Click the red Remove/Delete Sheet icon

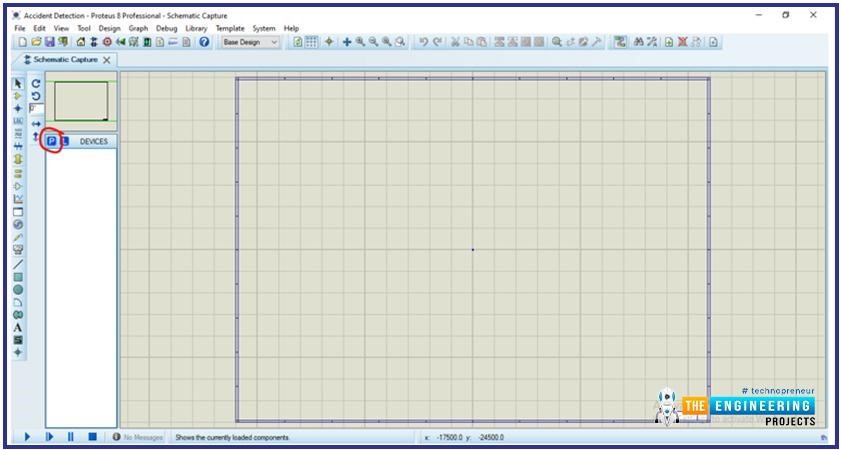click(683, 42)
